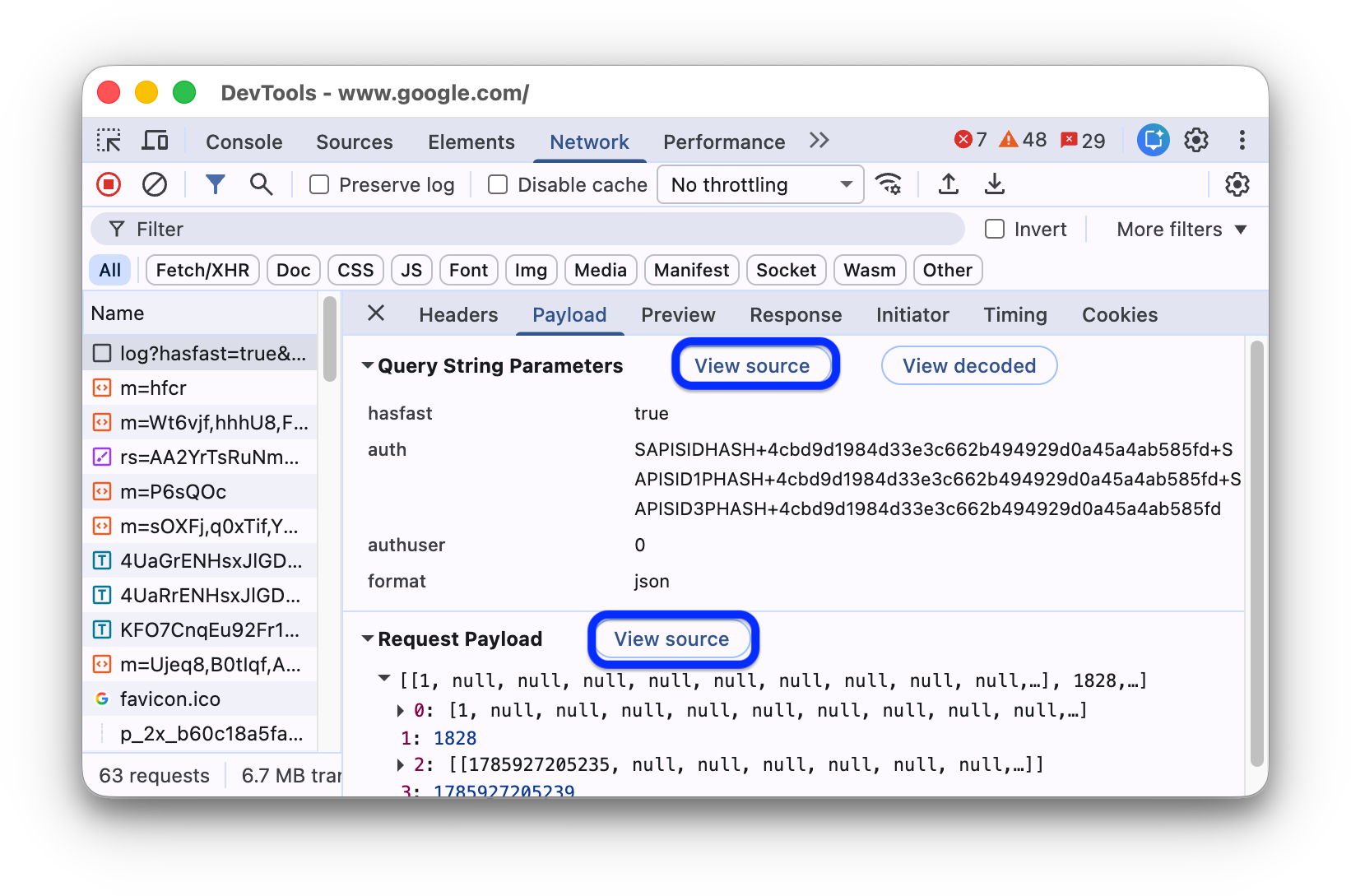Toggle the JS type filter
Image resolution: width=1351 pixels, height=896 pixels.
[411, 270]
